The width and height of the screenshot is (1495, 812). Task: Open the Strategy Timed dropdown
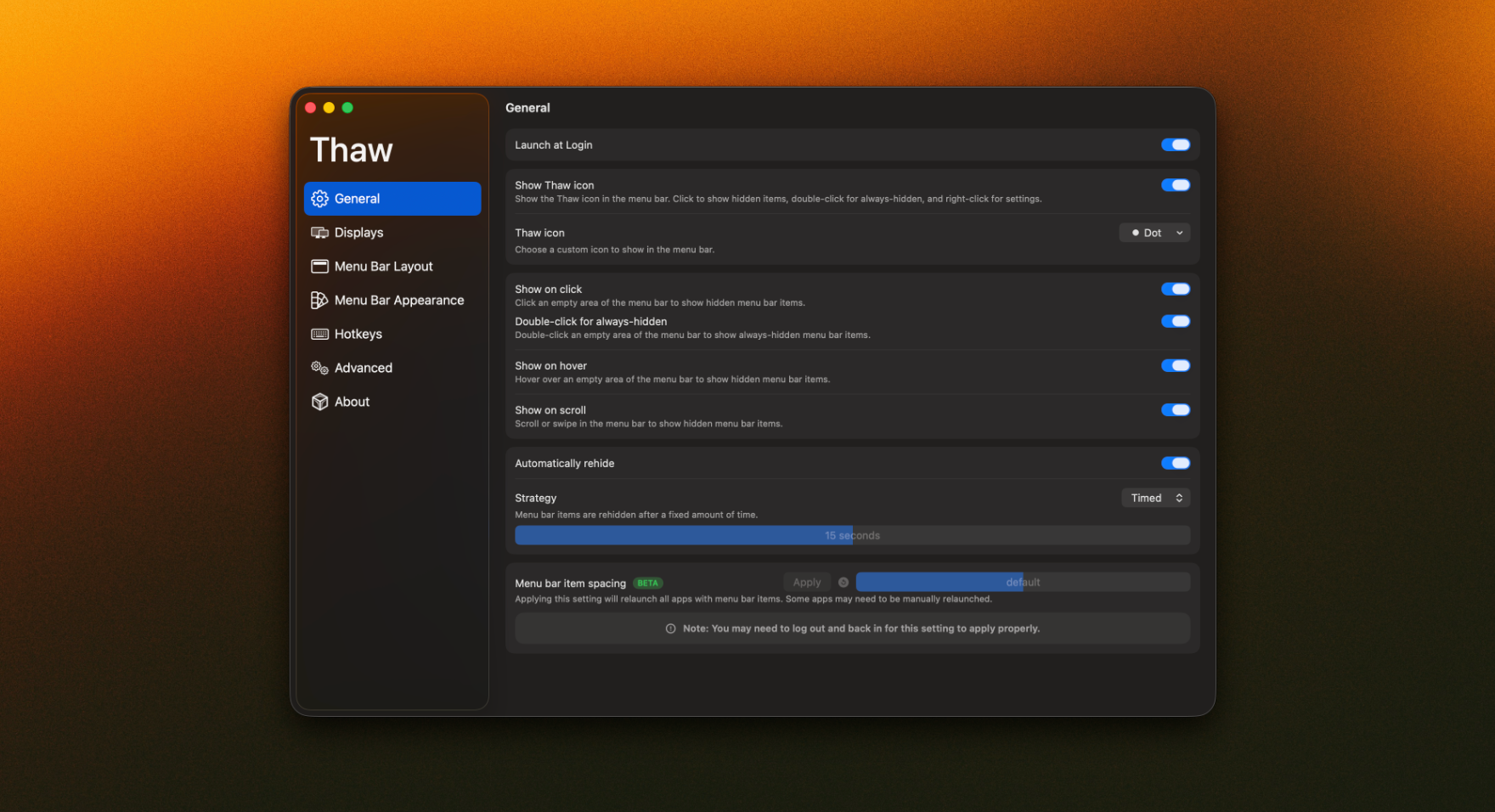click(1155, 498)
